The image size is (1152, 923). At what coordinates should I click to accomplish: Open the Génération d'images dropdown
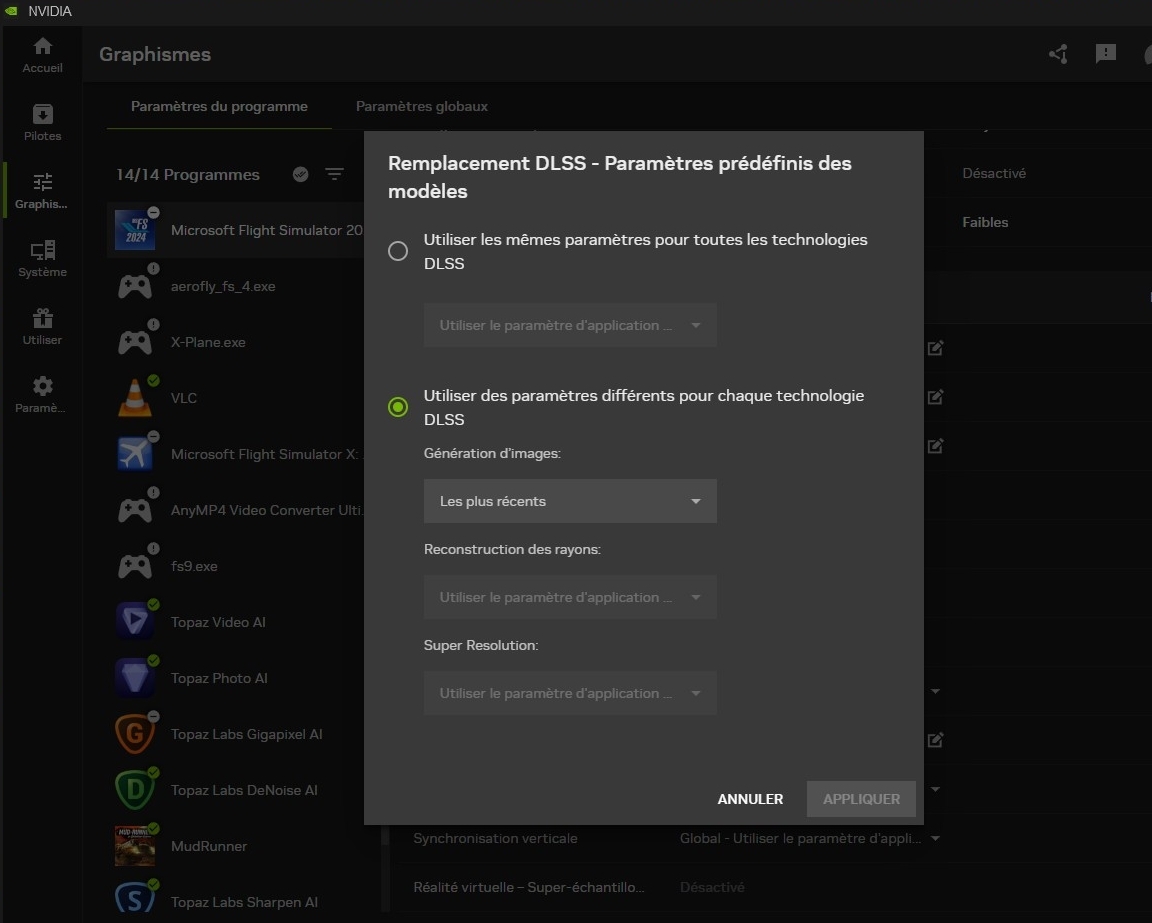(570, 501)
